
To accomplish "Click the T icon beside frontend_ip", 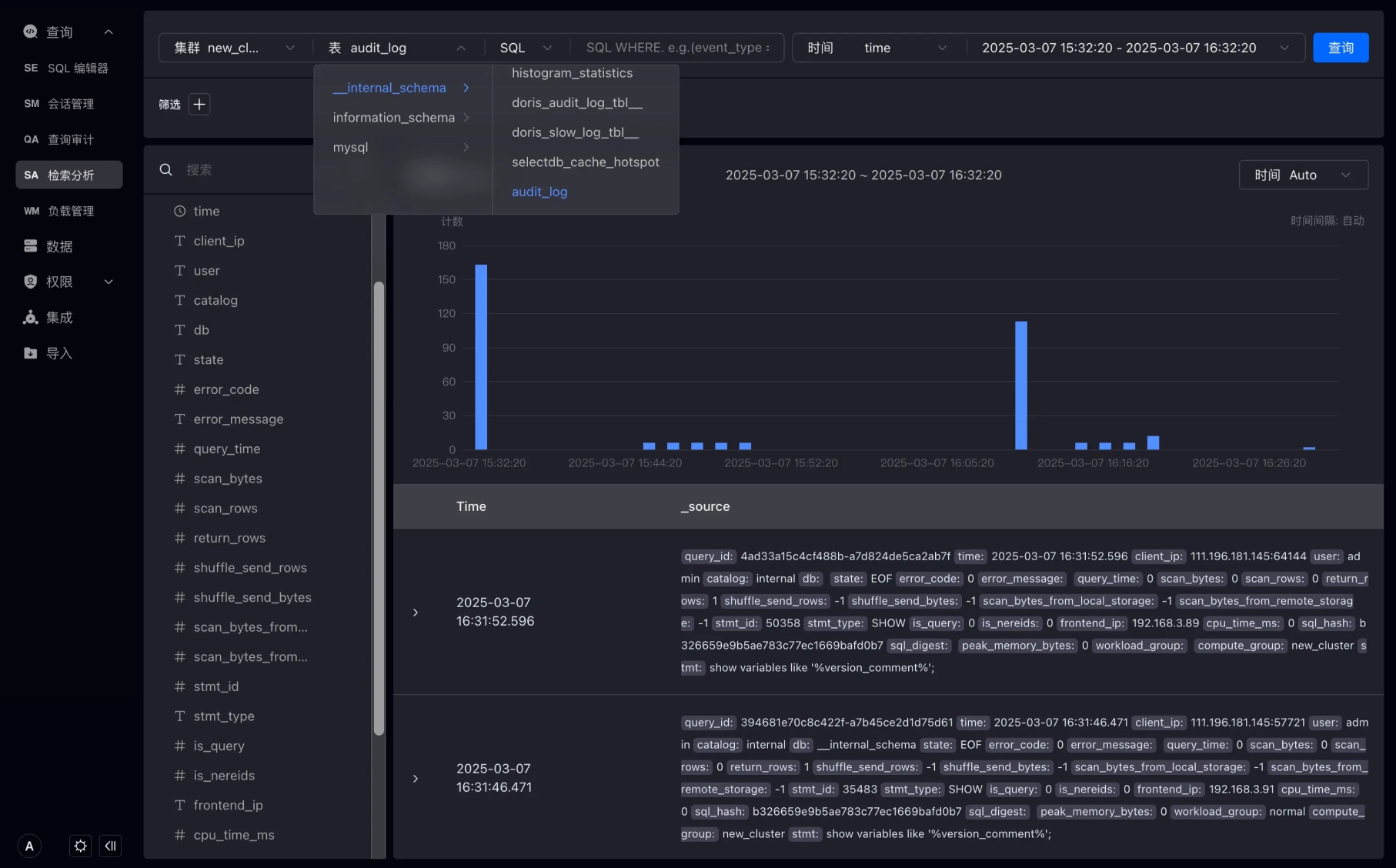I will 179,805.
